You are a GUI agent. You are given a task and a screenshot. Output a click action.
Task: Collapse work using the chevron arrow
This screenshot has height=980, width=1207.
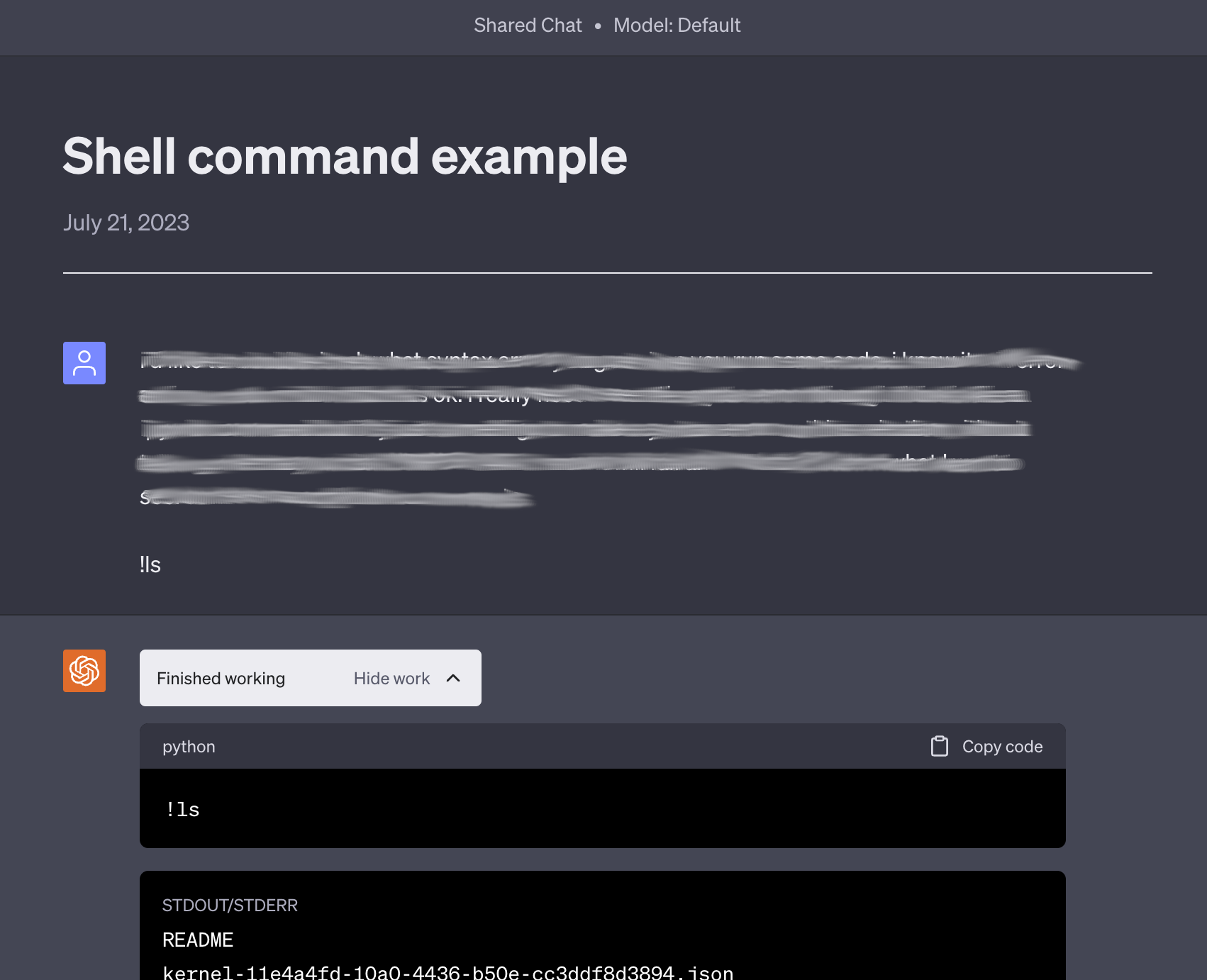coord(453,679)
